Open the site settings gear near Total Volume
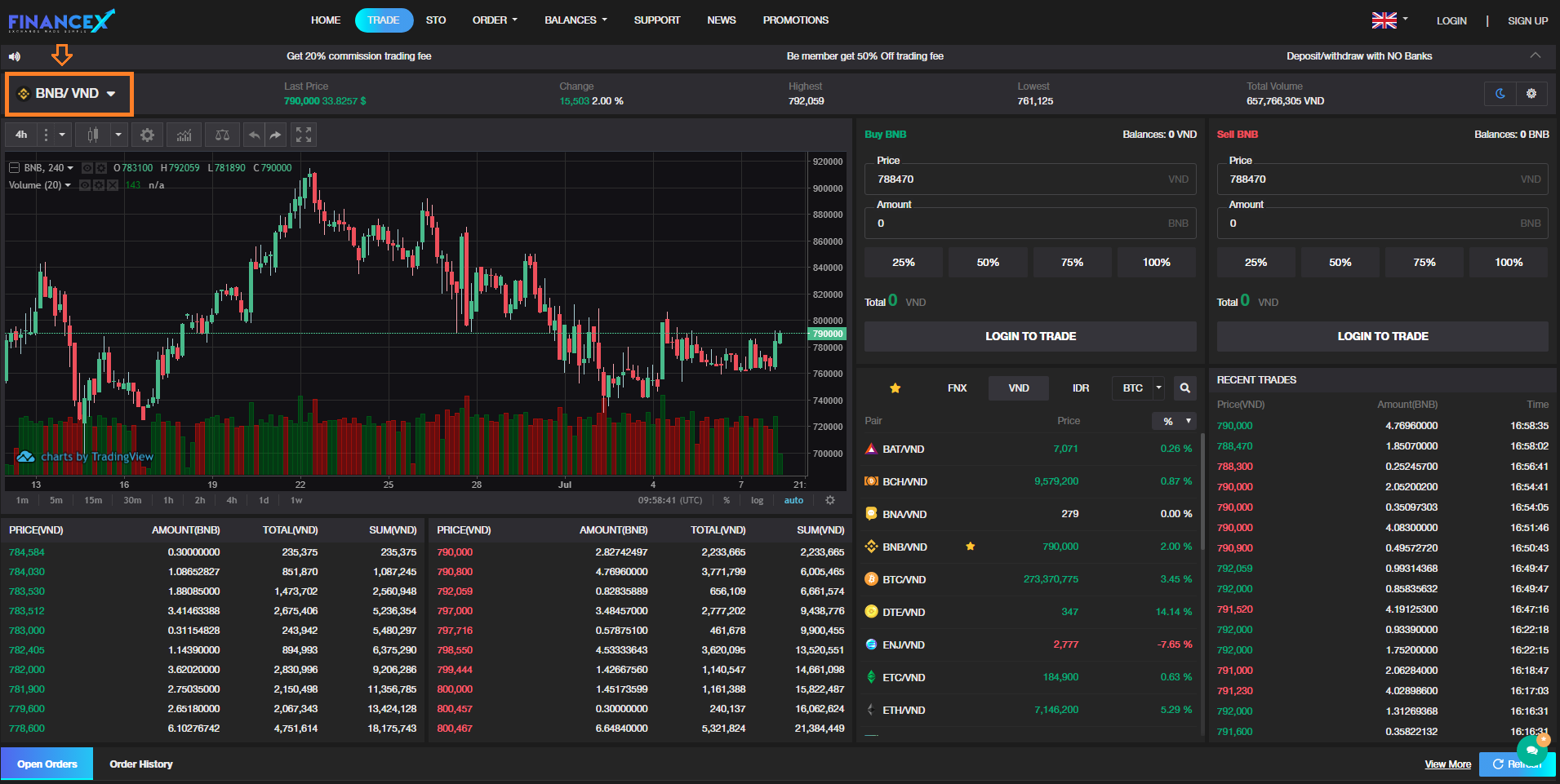 point(1531,94)
